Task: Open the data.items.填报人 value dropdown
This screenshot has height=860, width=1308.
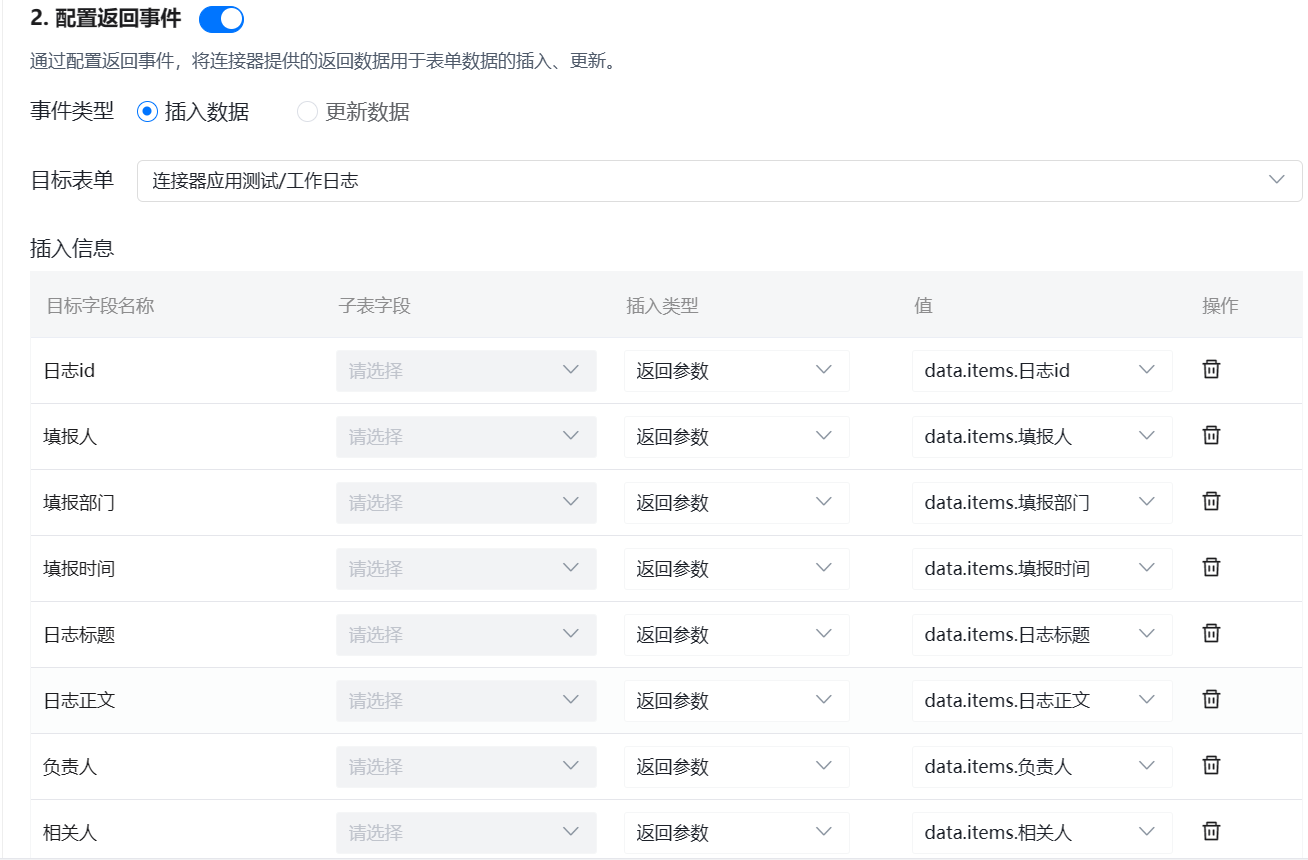Action: (x=1042, y=437)
